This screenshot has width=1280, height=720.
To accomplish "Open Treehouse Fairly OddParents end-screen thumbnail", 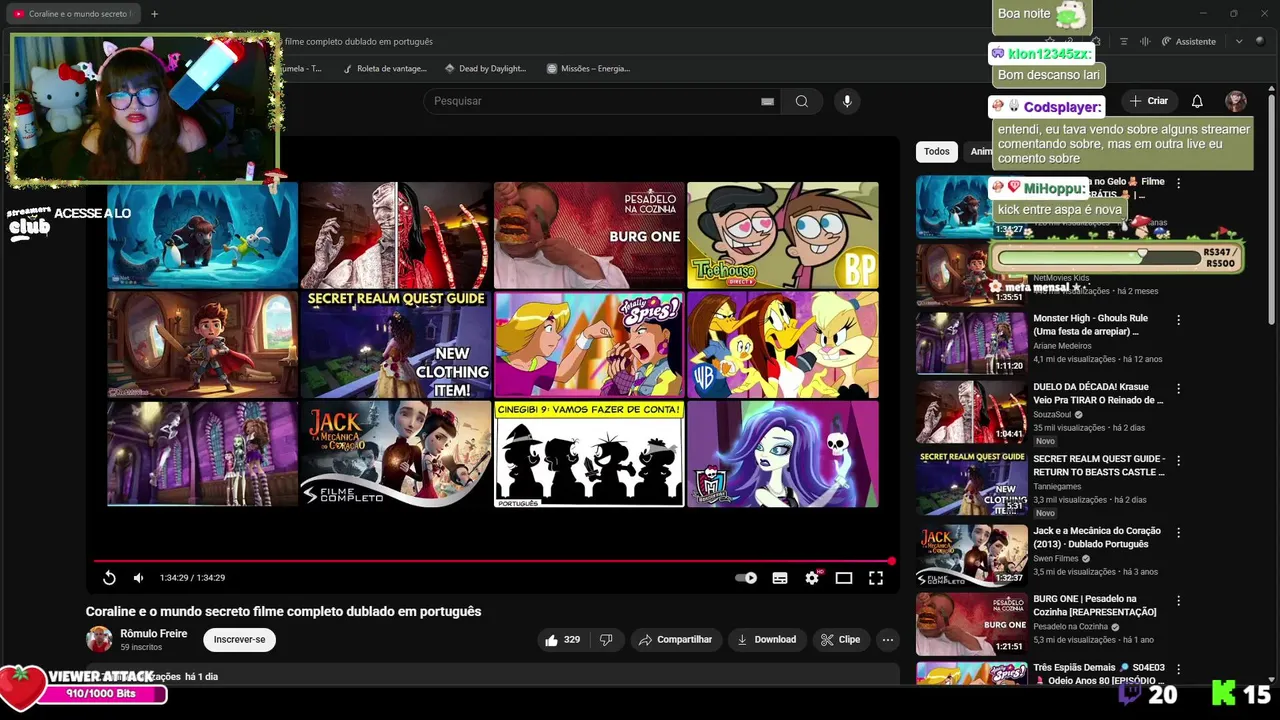I will point(783,235).
